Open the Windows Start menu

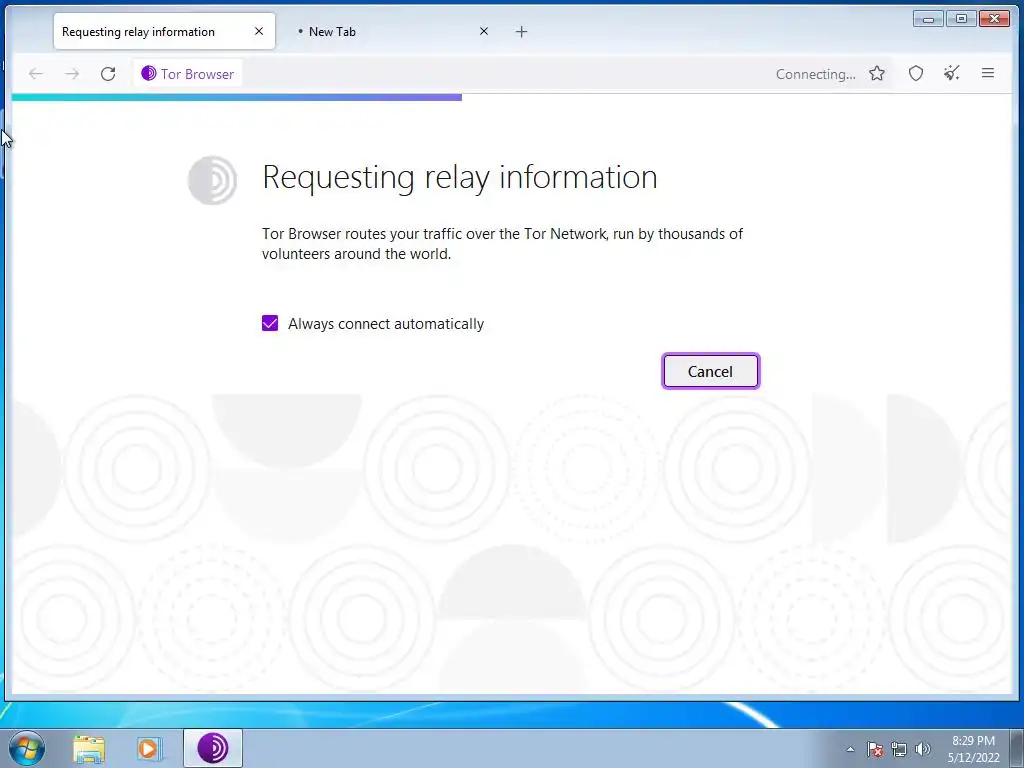(27, 748)
